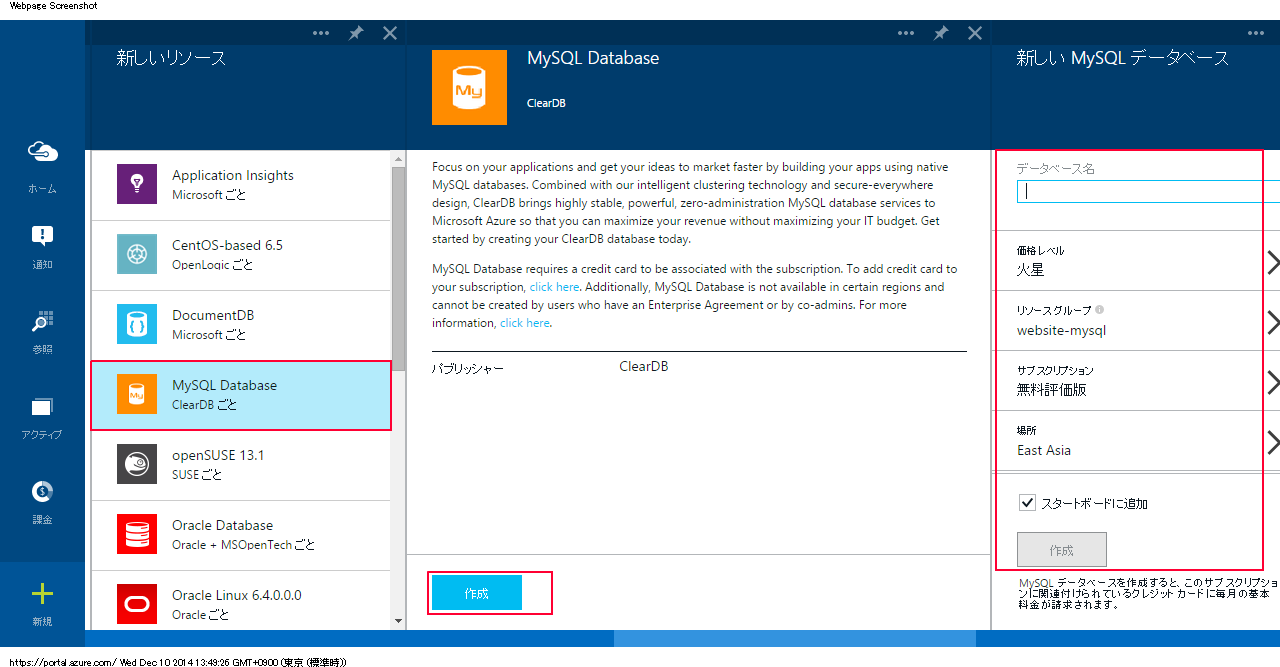The width and height of the screenshot is (1280, 667).
Task: Click the CentOS-based 6.5 icon
Action: (x=137, y=254)
